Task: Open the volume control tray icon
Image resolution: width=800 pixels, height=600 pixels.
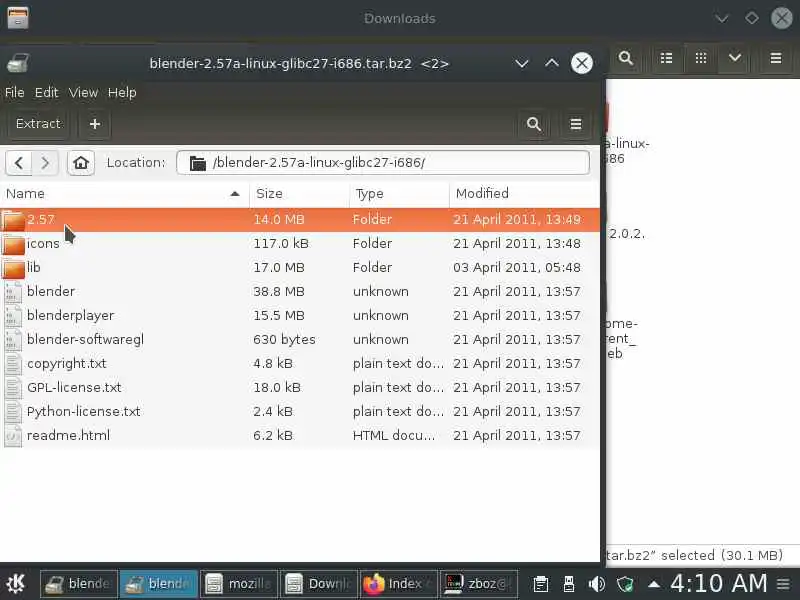Action: pos(596,584)
